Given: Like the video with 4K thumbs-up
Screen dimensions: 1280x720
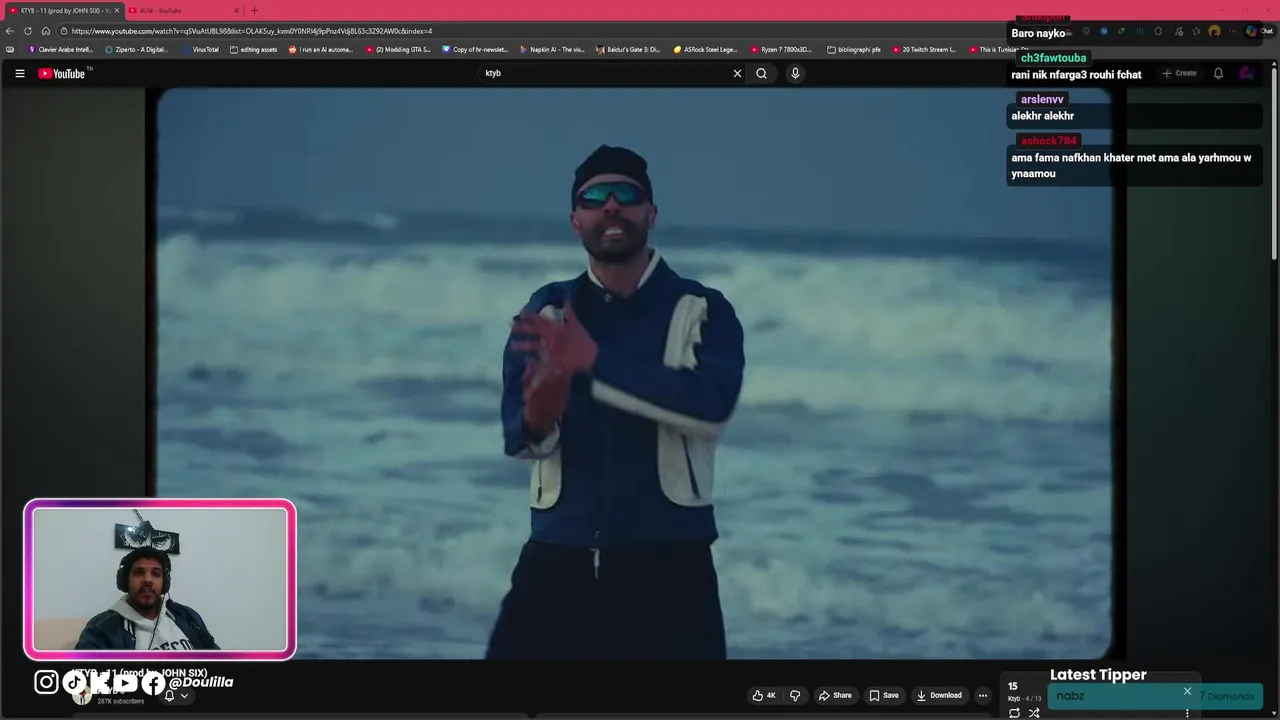Looking at the screenshot, I should [764, 695].
